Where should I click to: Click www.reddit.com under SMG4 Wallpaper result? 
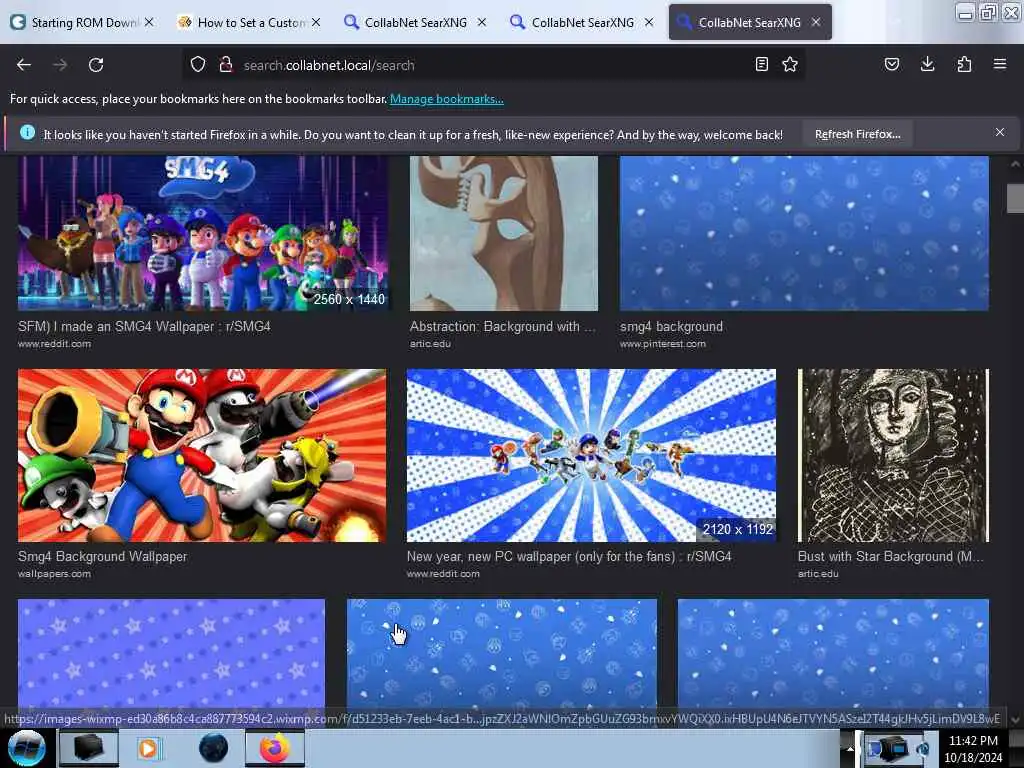[54, 344]
